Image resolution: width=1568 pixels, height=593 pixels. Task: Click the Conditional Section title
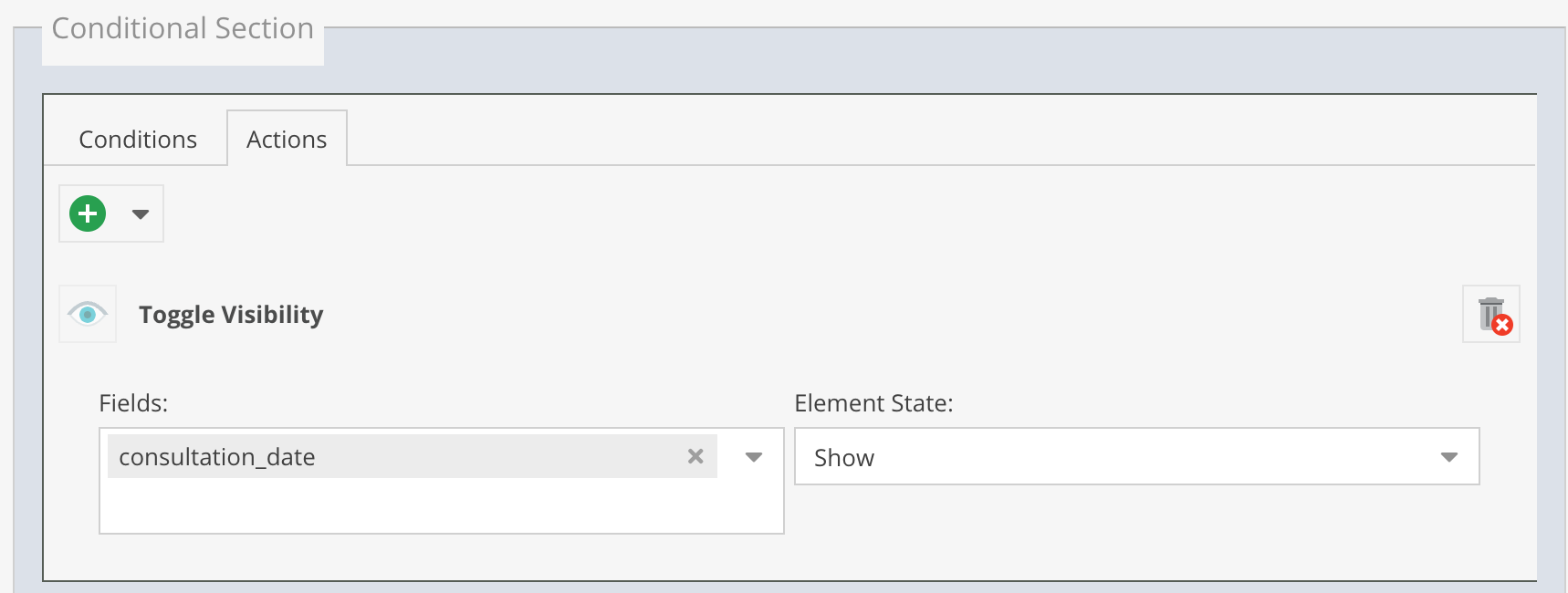tap(183, 28)
